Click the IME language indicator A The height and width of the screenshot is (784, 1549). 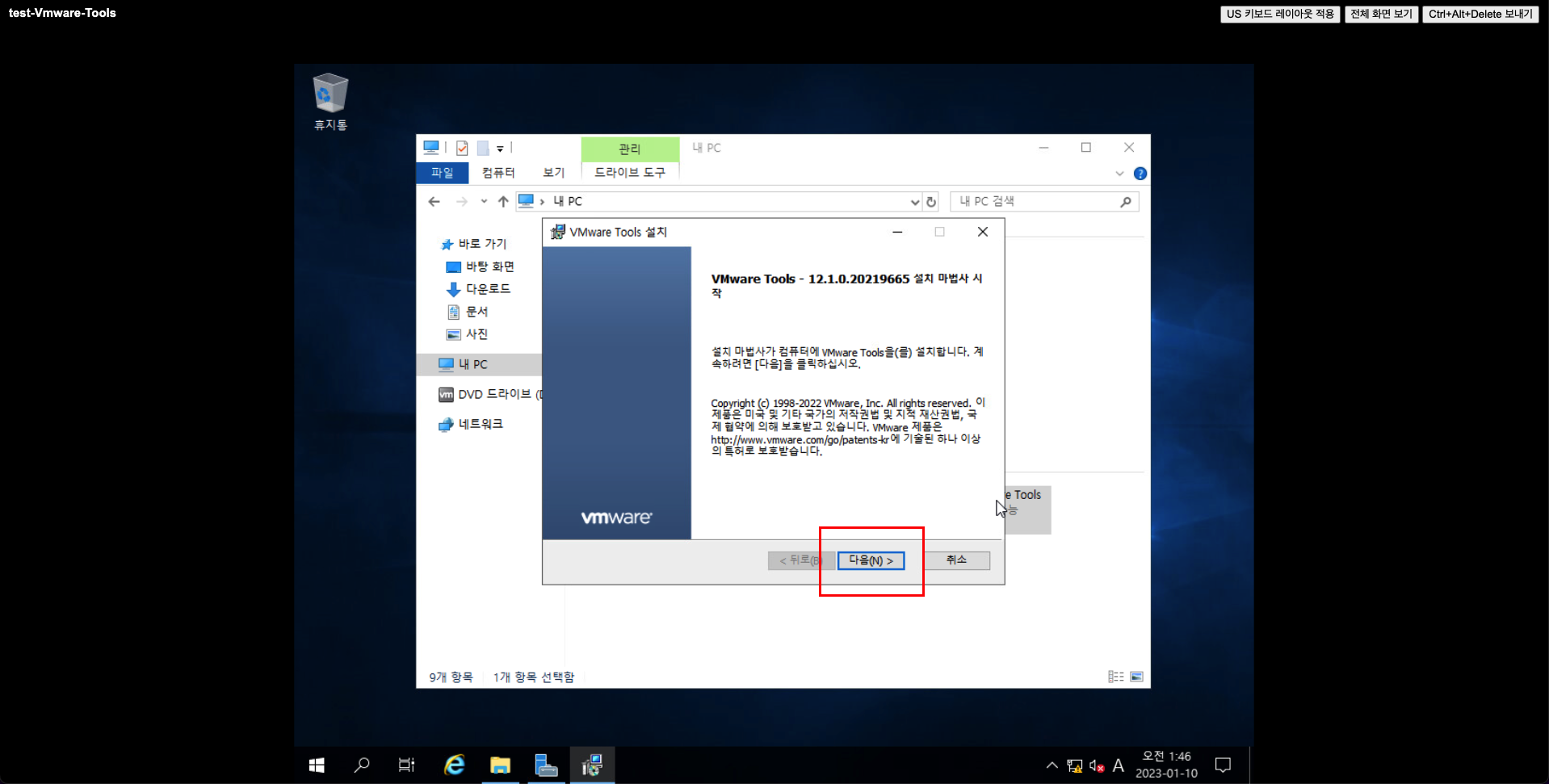tap(1119, 765)
